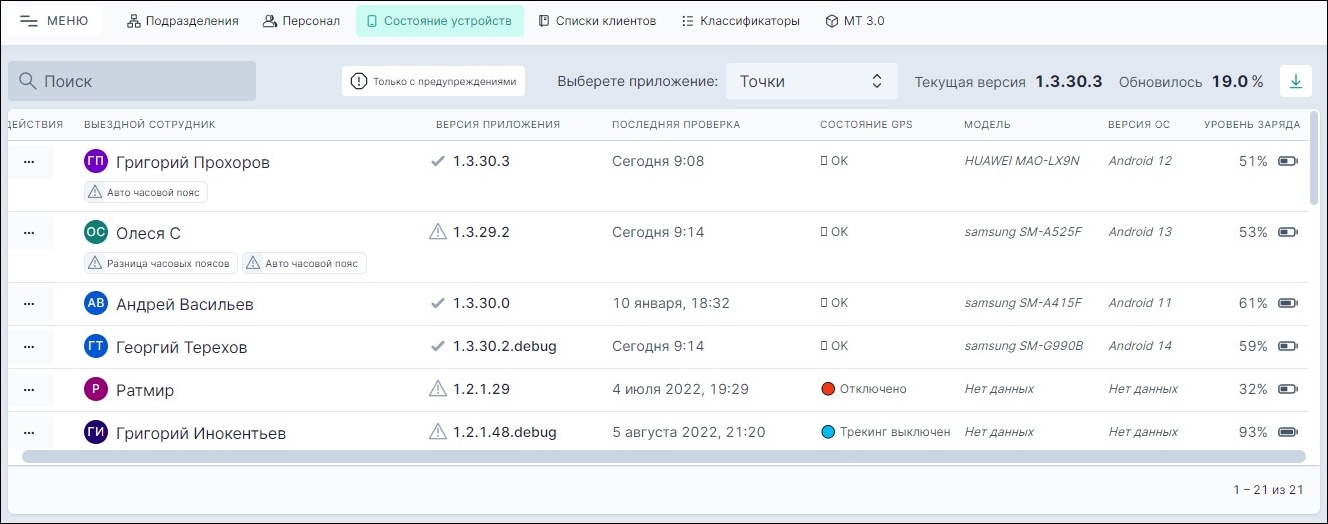
Task: Open the Точки application dropdown
Action: tap(811, 81)
